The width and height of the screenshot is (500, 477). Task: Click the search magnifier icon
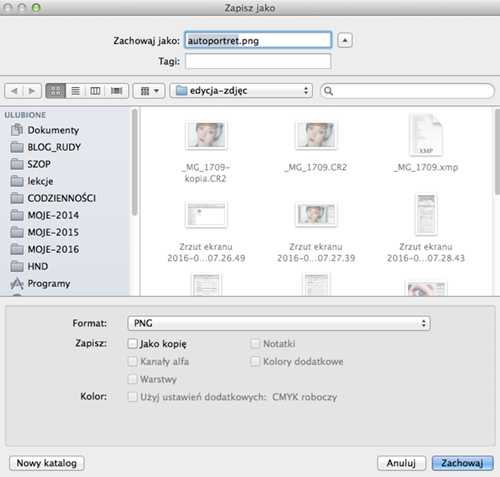point(328,91)
